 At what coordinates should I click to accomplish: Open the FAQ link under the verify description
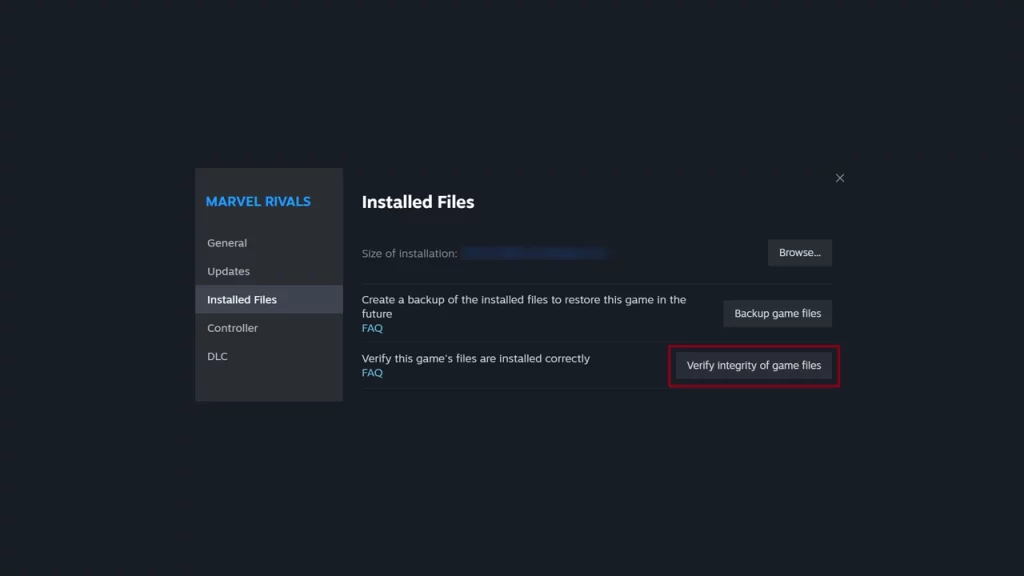click(372, 373)
